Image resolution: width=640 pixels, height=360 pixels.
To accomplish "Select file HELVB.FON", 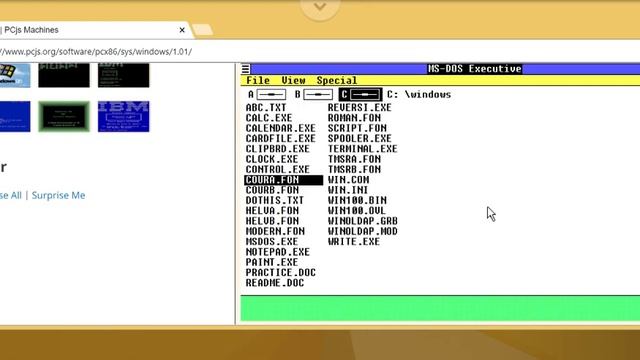I will point(272,221).
